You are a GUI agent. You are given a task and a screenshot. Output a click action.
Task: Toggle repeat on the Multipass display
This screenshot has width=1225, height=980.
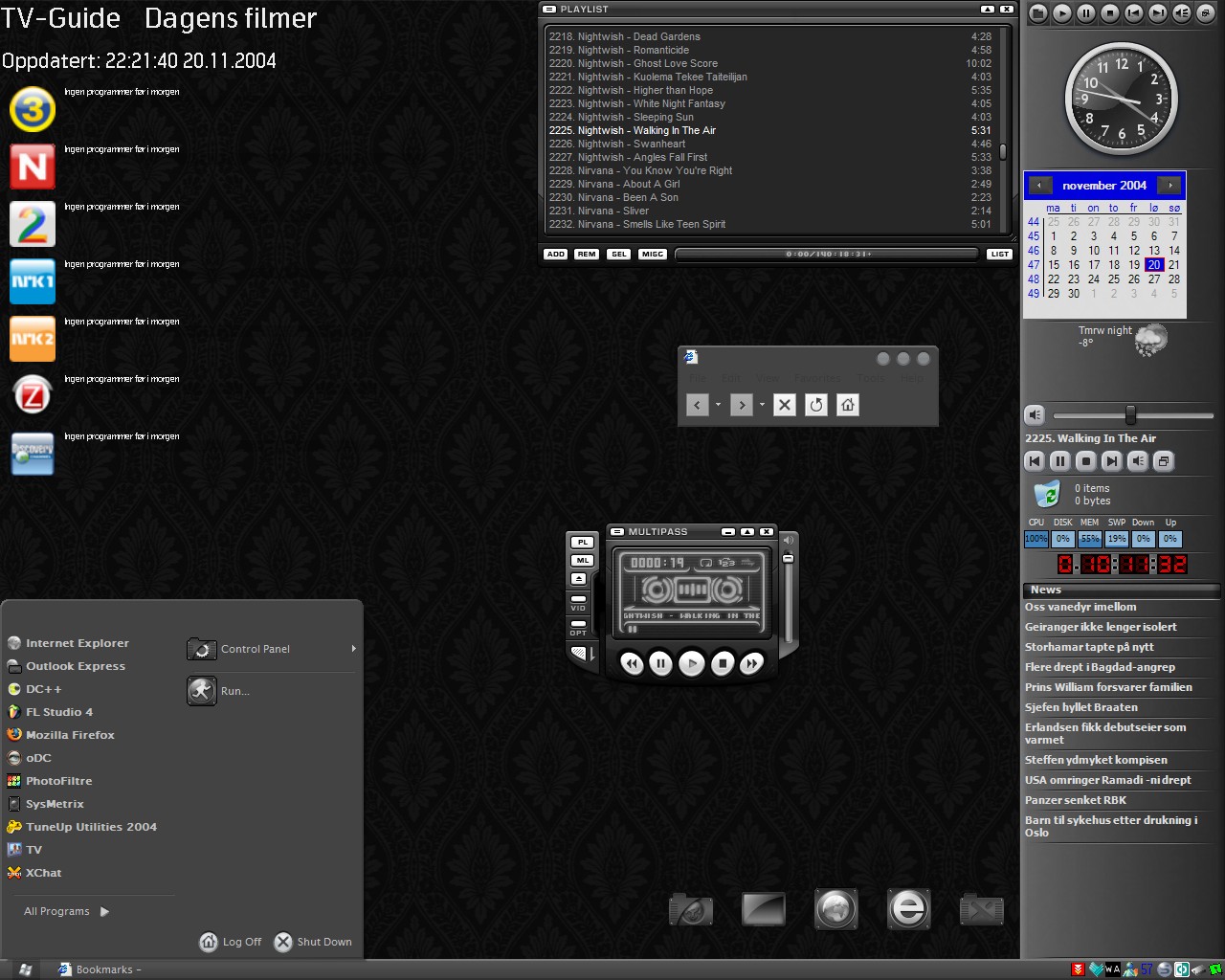click(706, 563)
